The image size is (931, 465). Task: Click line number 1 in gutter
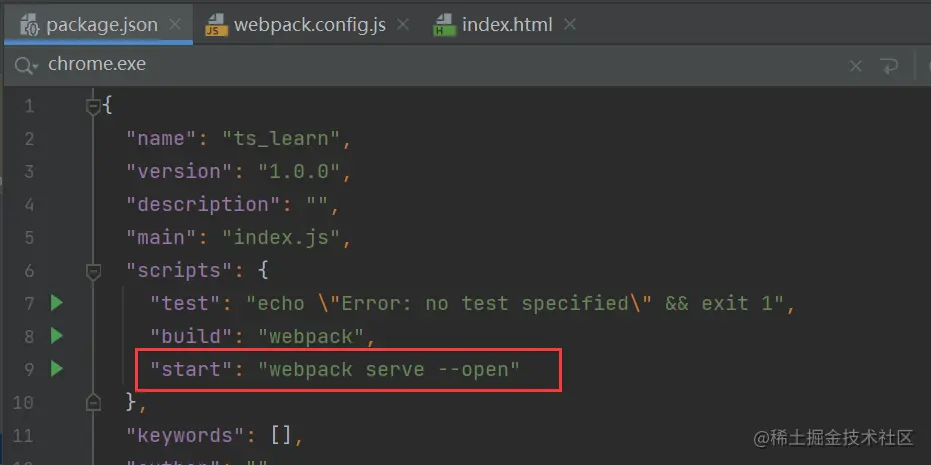tap(28, 106)
